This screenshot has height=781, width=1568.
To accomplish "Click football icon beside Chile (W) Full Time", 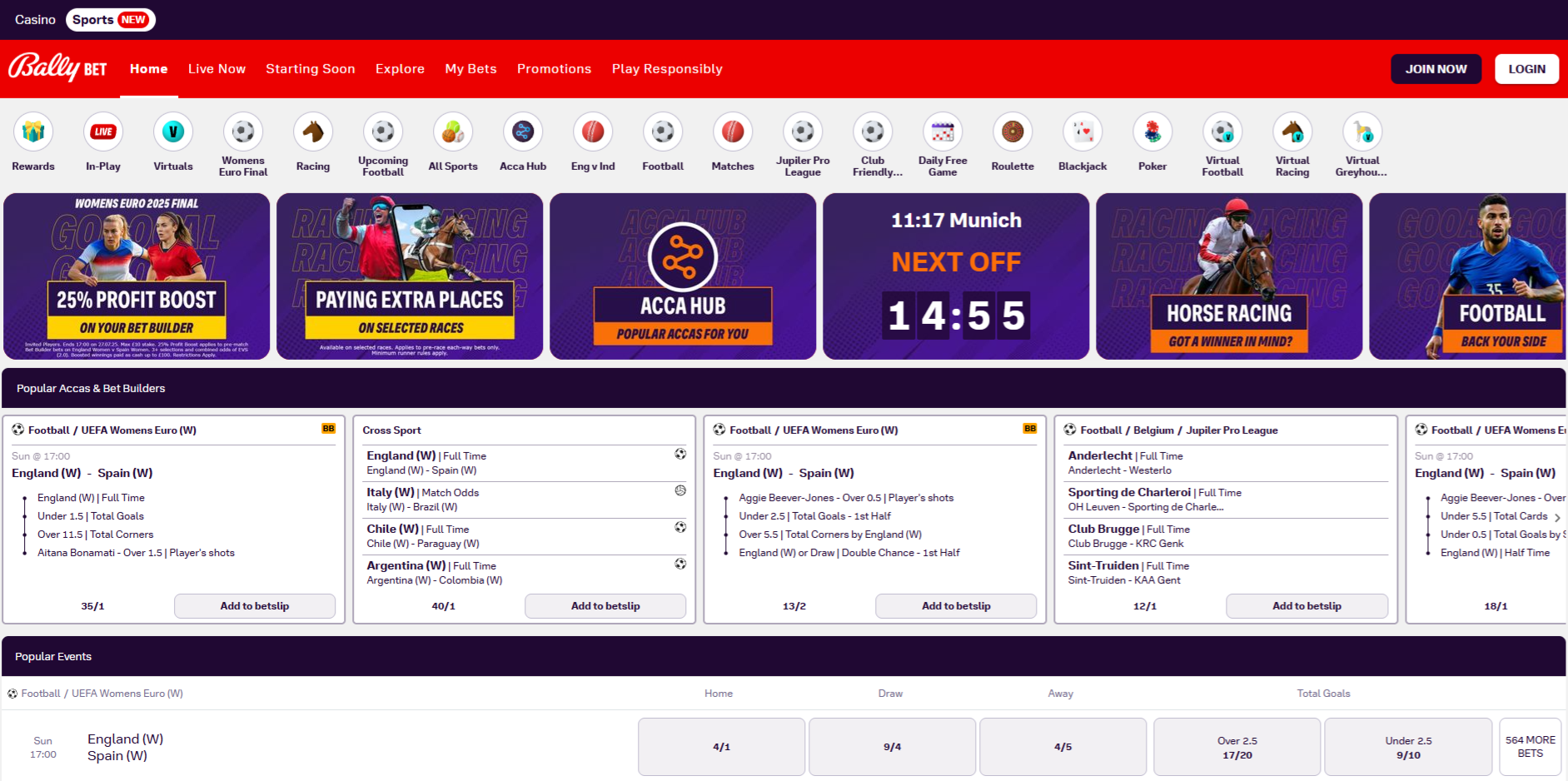I will pos(680,527).
